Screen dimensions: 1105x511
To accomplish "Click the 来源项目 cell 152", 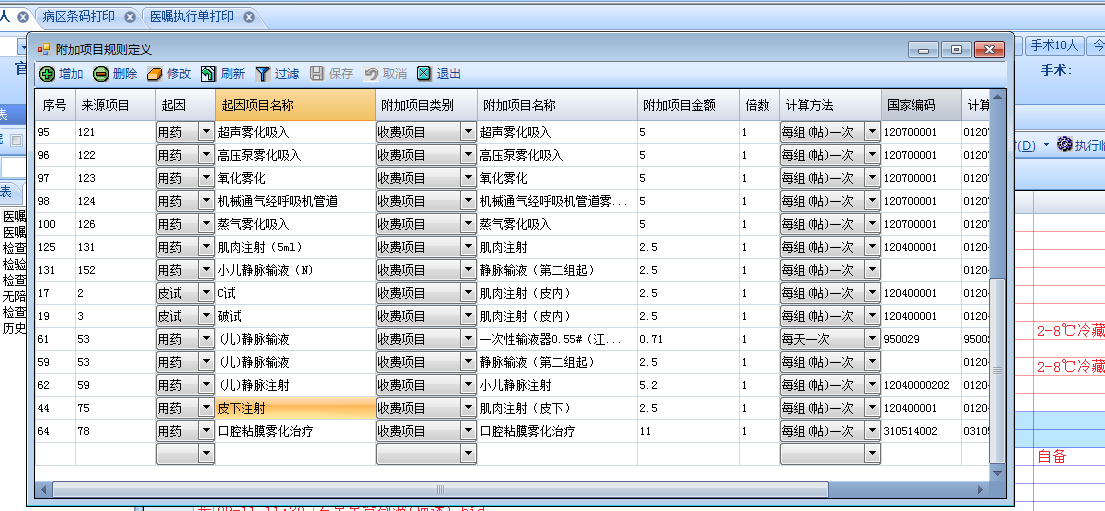I will point(115,270).
